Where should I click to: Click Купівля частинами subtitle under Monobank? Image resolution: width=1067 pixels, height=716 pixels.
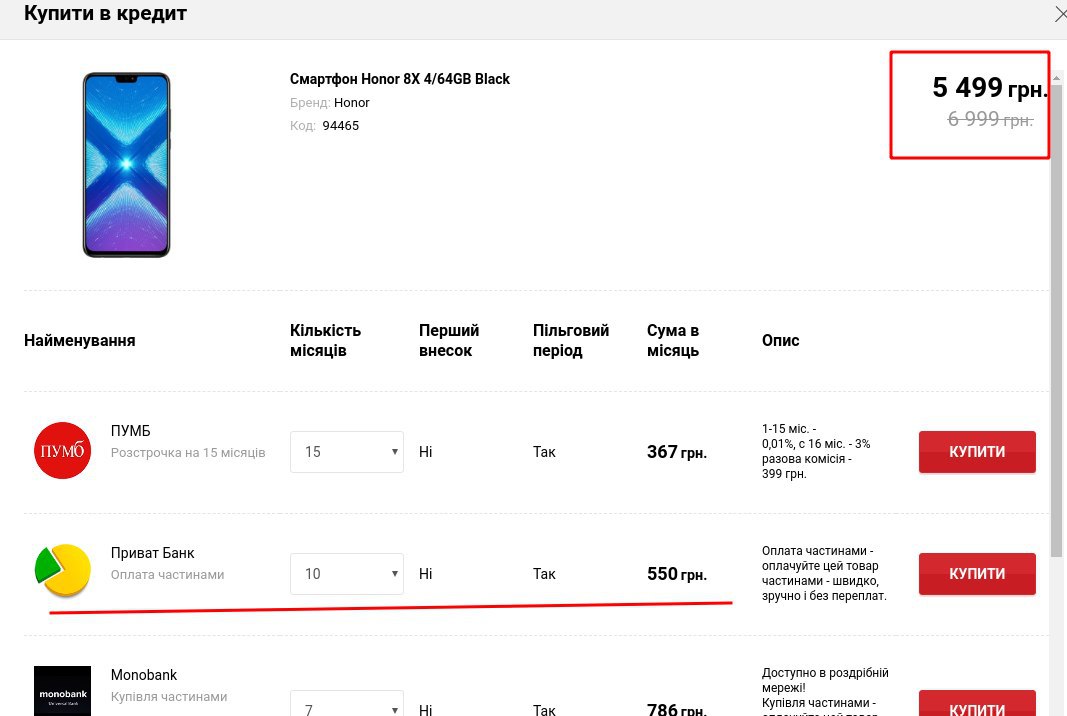(x=169, y=696)
